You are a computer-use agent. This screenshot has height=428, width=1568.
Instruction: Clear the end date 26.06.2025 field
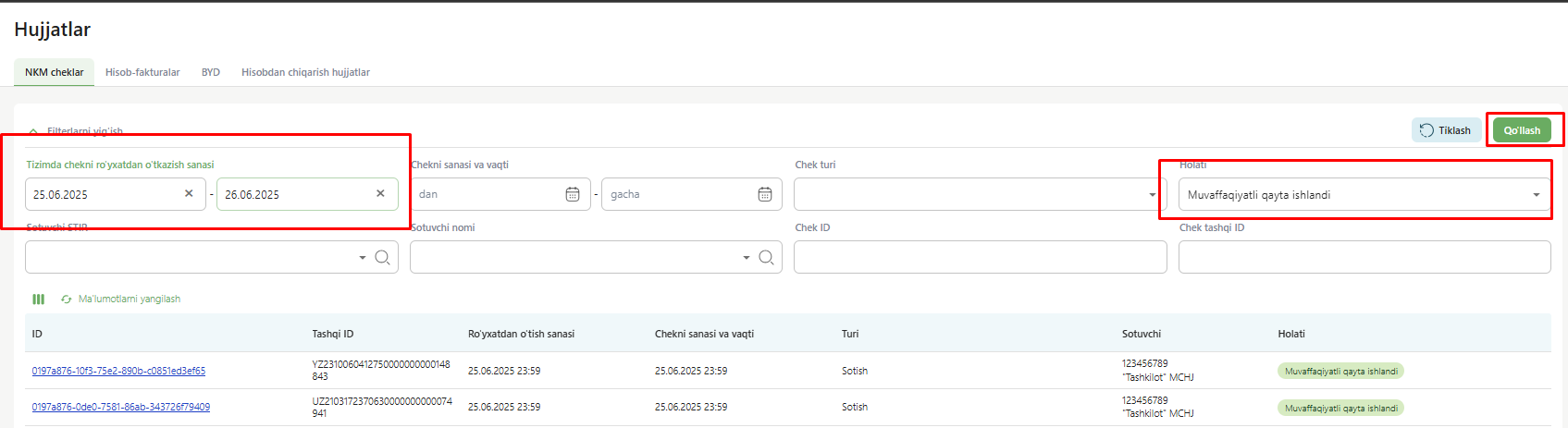[x=380, y=194]
